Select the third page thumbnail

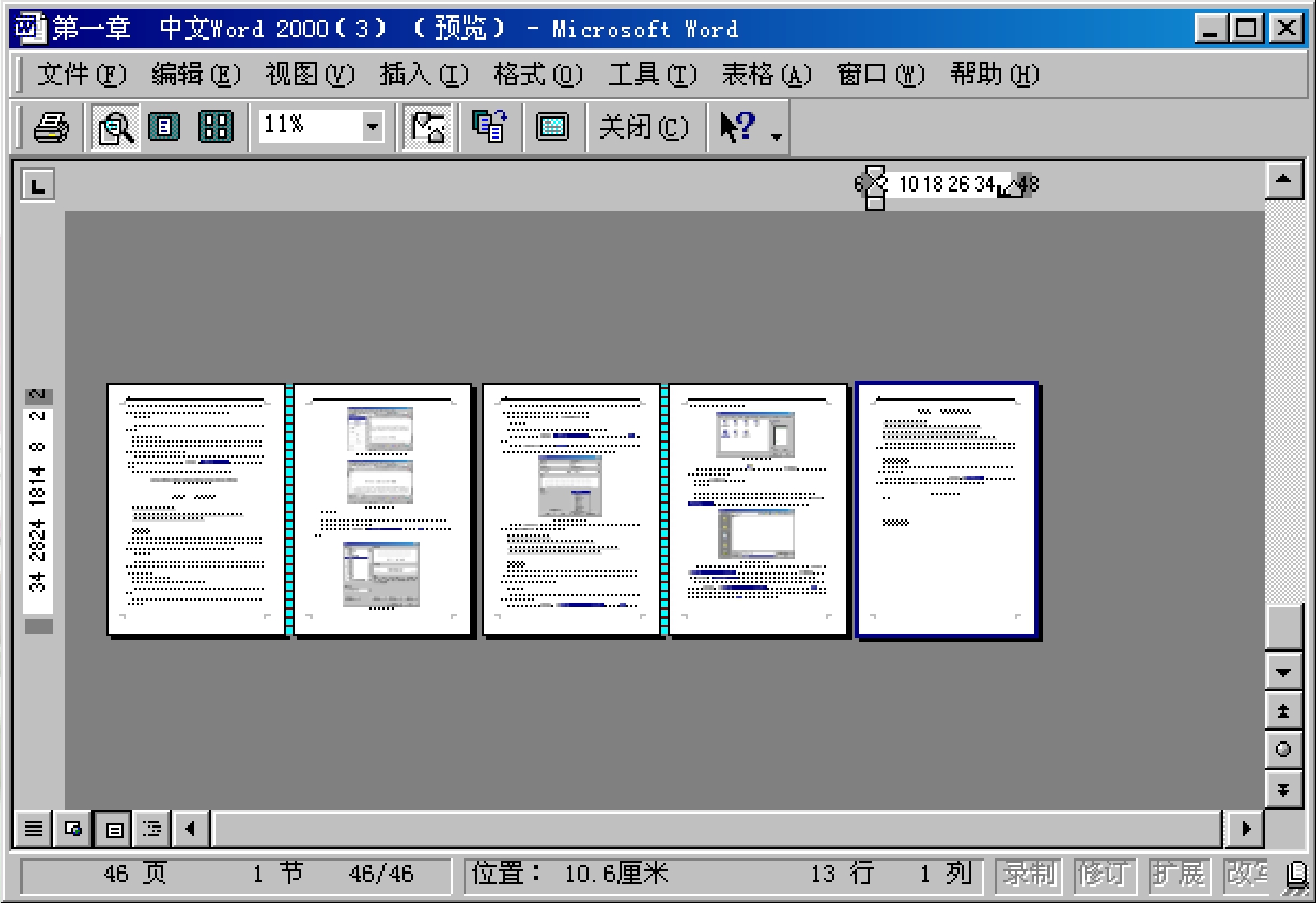571,509
